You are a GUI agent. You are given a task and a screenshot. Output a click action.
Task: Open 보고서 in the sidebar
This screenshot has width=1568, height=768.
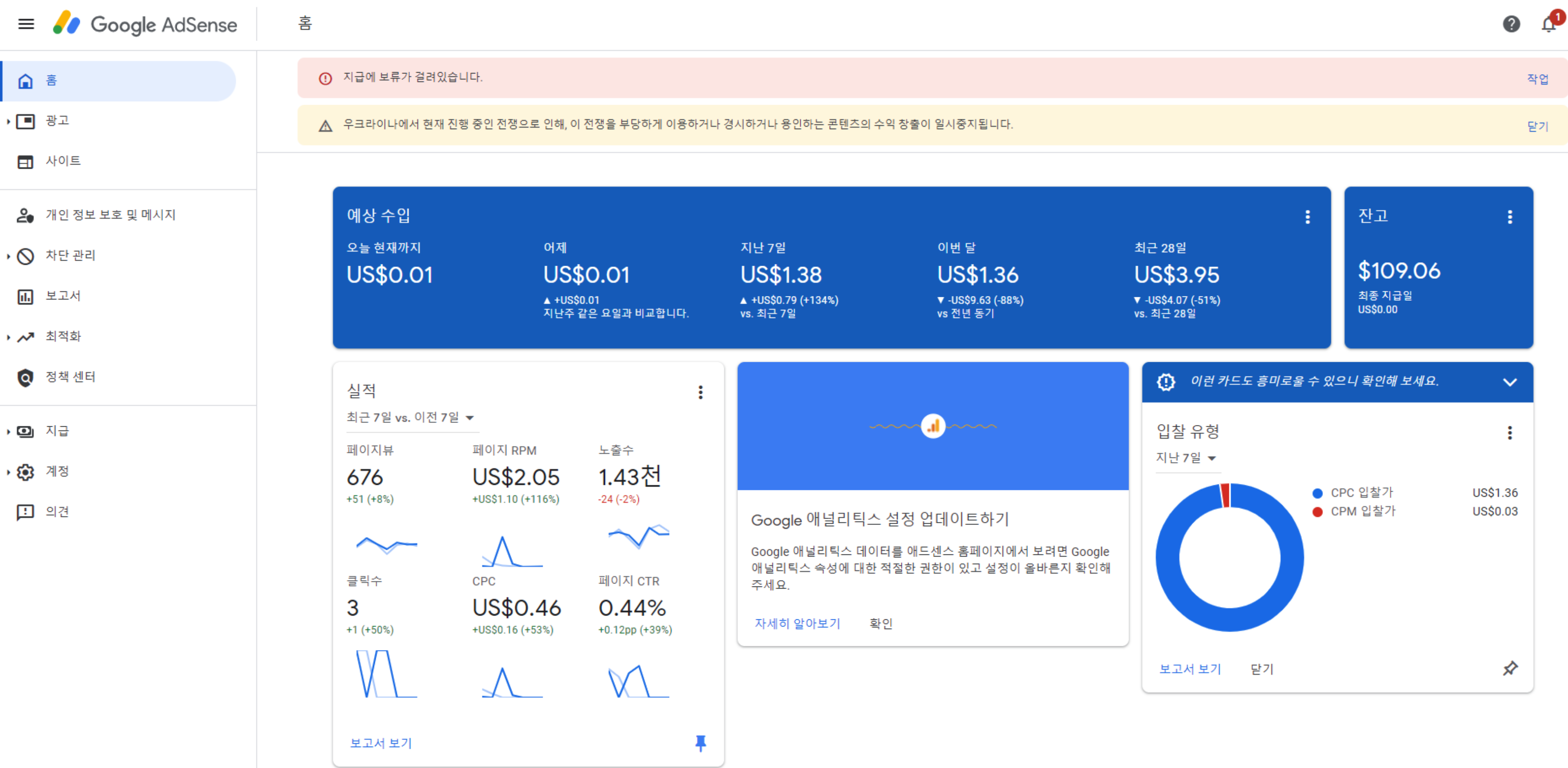(63, 296)
